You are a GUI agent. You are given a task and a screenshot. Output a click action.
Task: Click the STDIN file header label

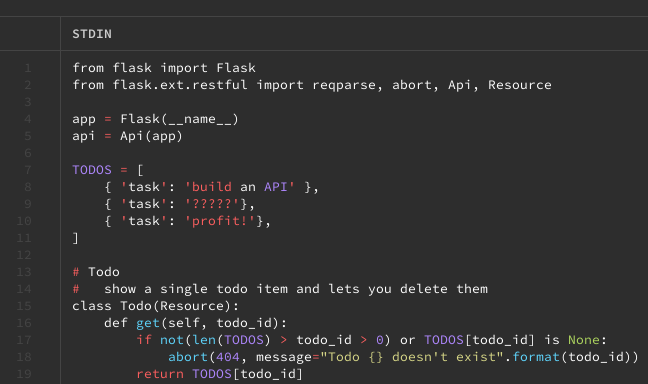92,34
